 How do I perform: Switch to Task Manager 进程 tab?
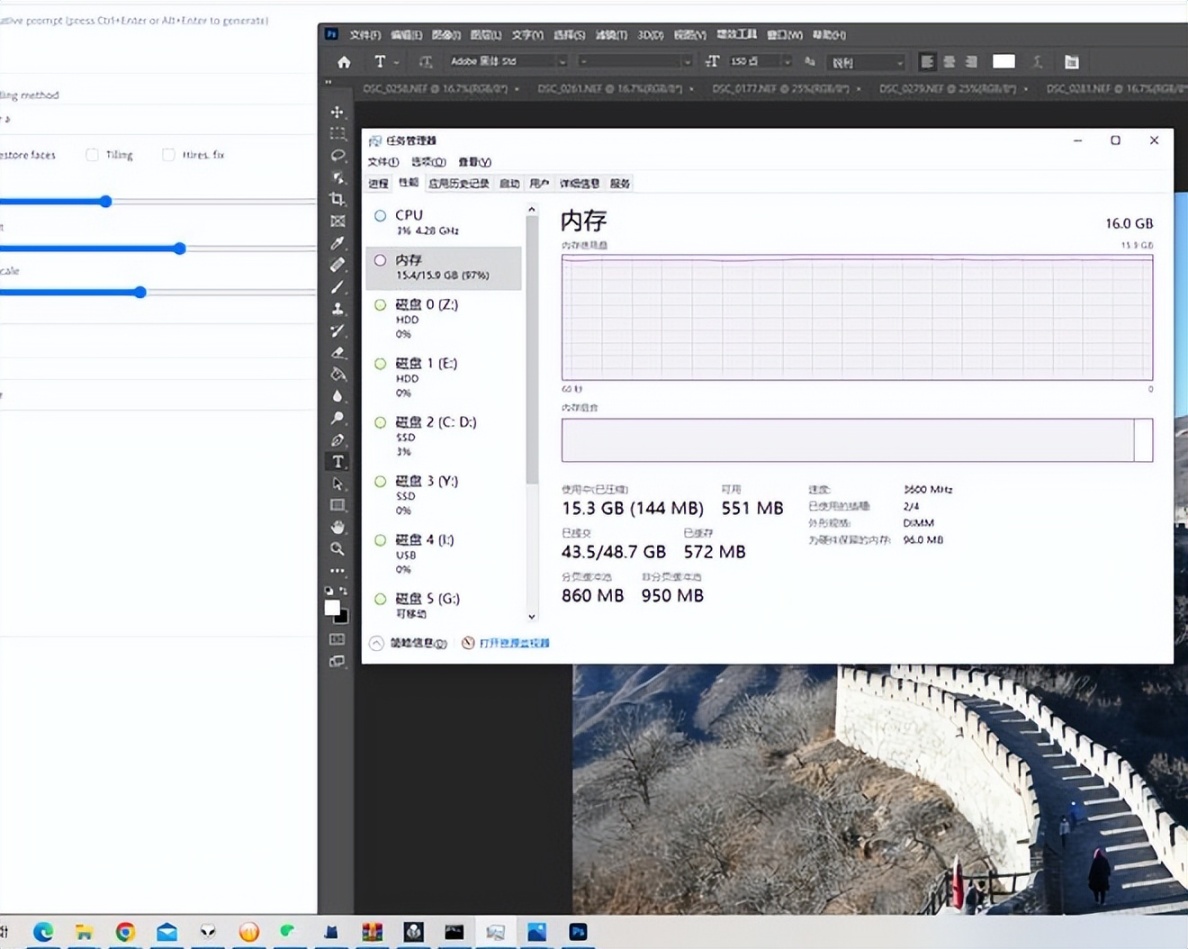(x=378, y=183)
